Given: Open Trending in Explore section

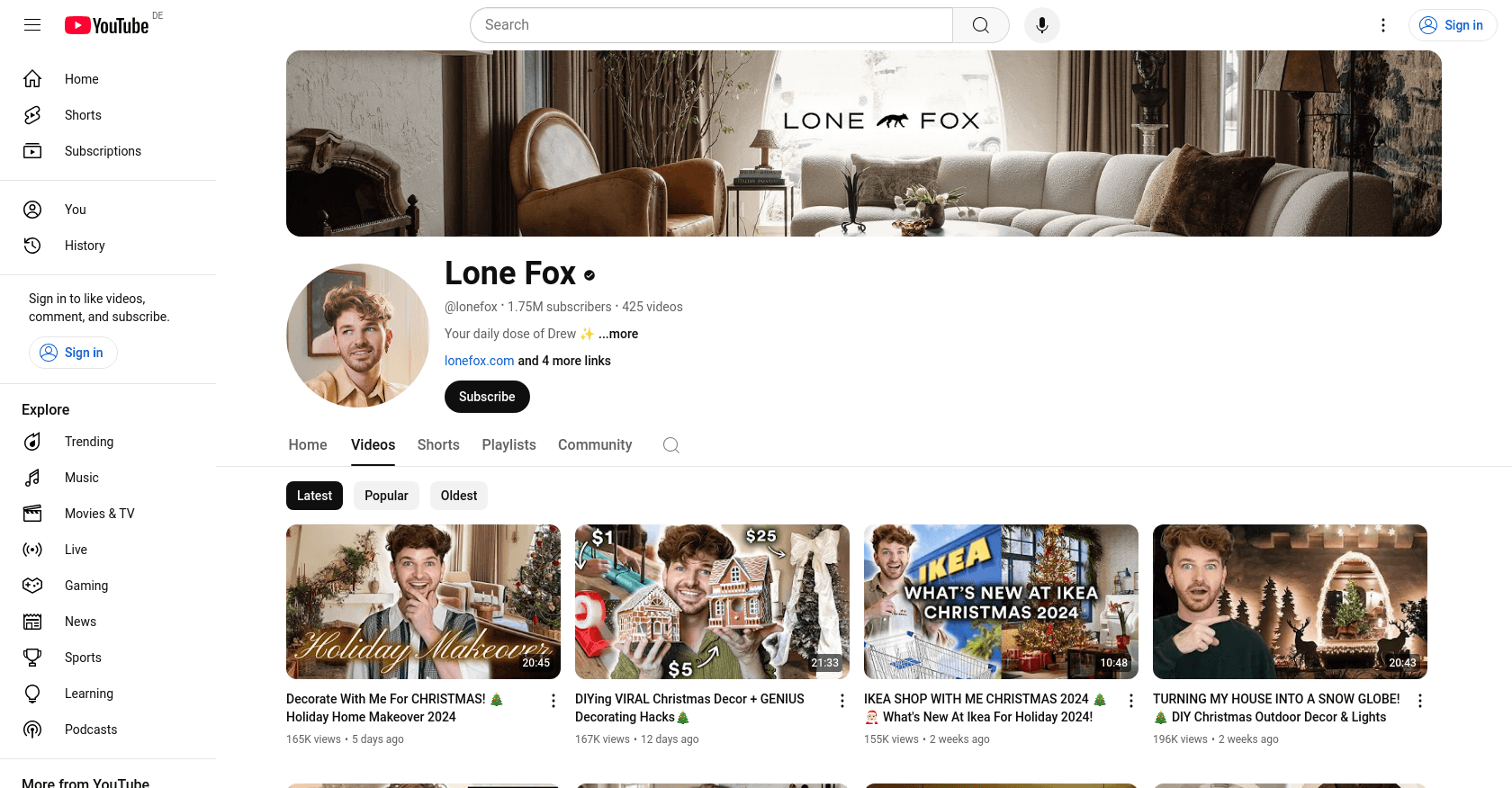Looking at the screenshot, I should click(88, 442).
